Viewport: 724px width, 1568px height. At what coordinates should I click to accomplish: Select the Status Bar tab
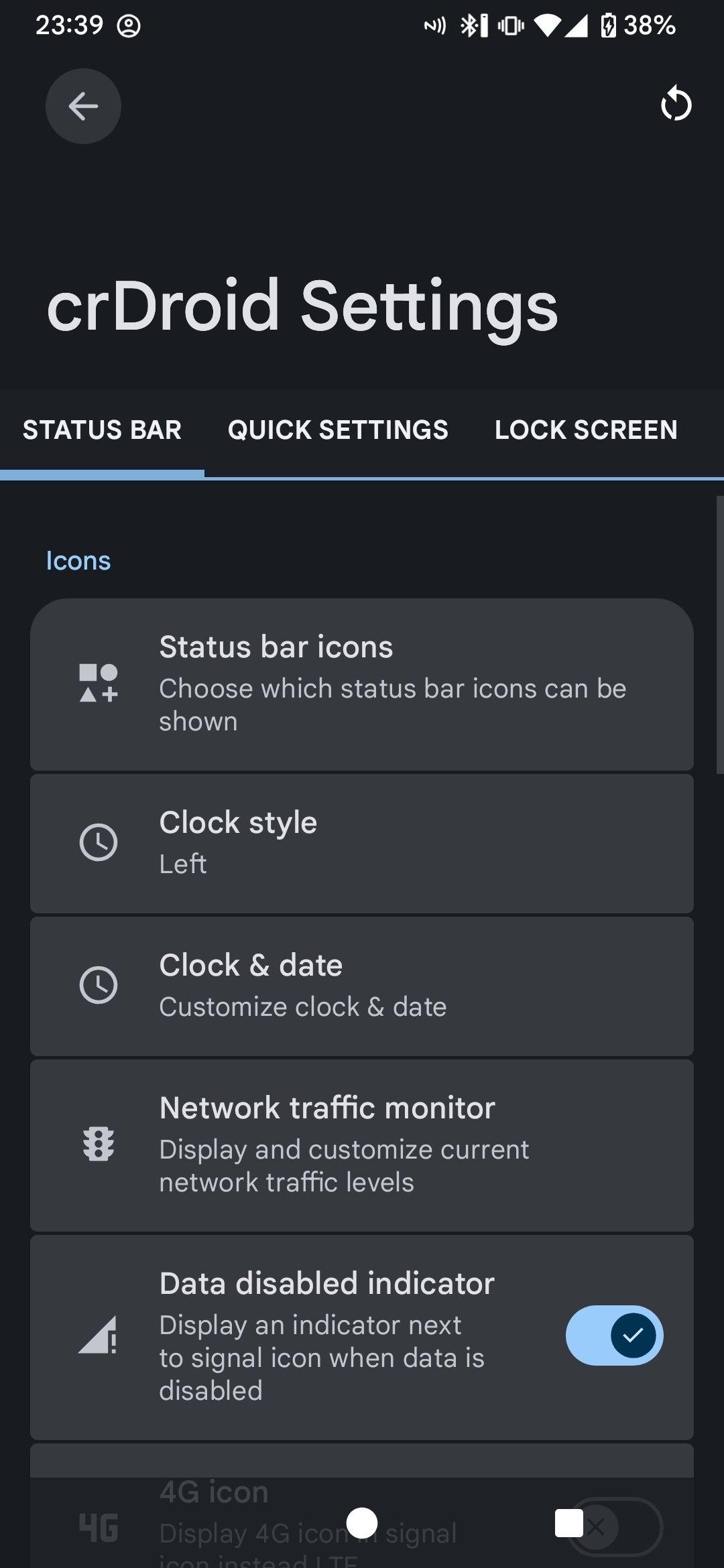click(x=102, y=430)
